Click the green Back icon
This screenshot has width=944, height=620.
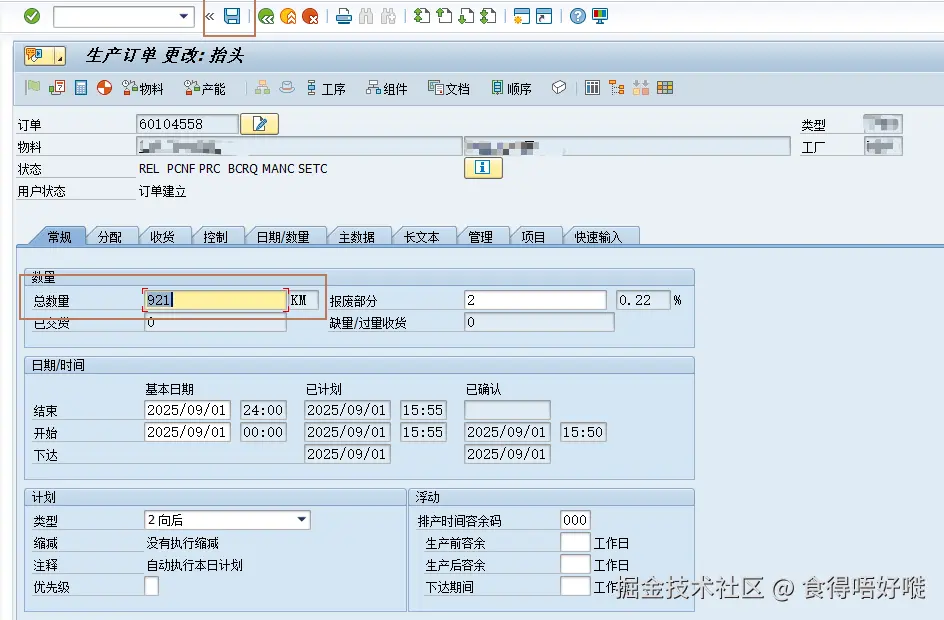(266, 16)
